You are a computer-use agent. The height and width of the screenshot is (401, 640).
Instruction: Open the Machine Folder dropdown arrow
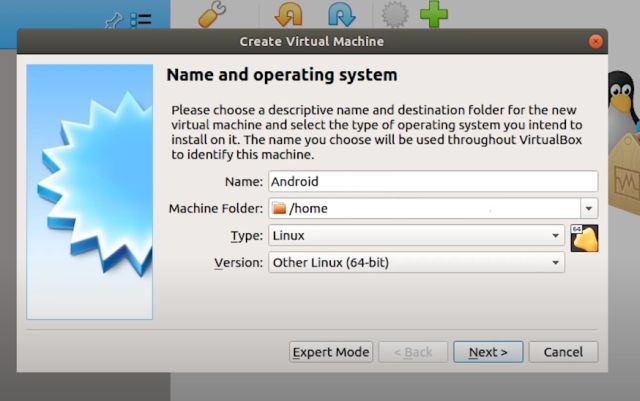[589, 209]
